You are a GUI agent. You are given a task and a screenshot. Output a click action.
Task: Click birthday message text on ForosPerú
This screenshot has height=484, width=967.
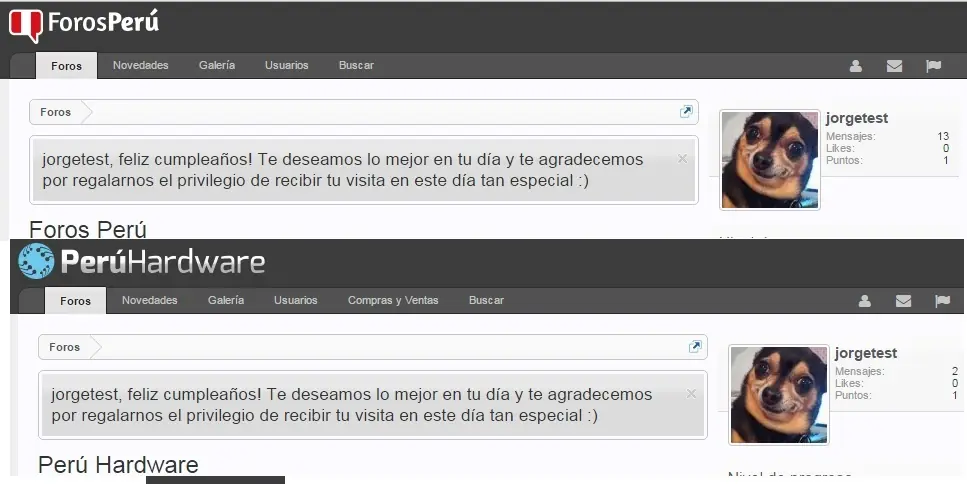pos(343,170)
